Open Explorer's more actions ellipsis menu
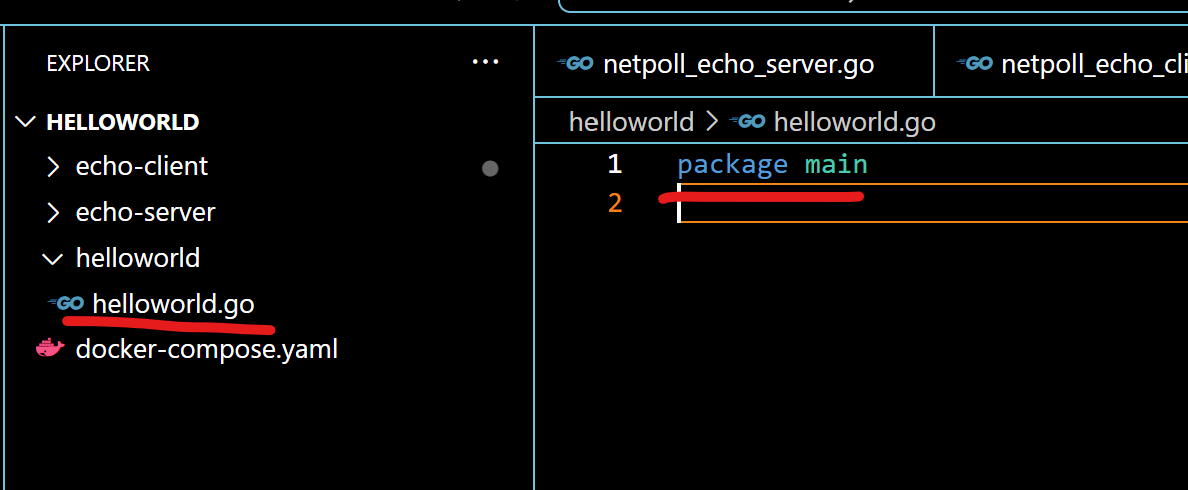Viewport: 1188px width, 490px height. (x=485, y=62)
